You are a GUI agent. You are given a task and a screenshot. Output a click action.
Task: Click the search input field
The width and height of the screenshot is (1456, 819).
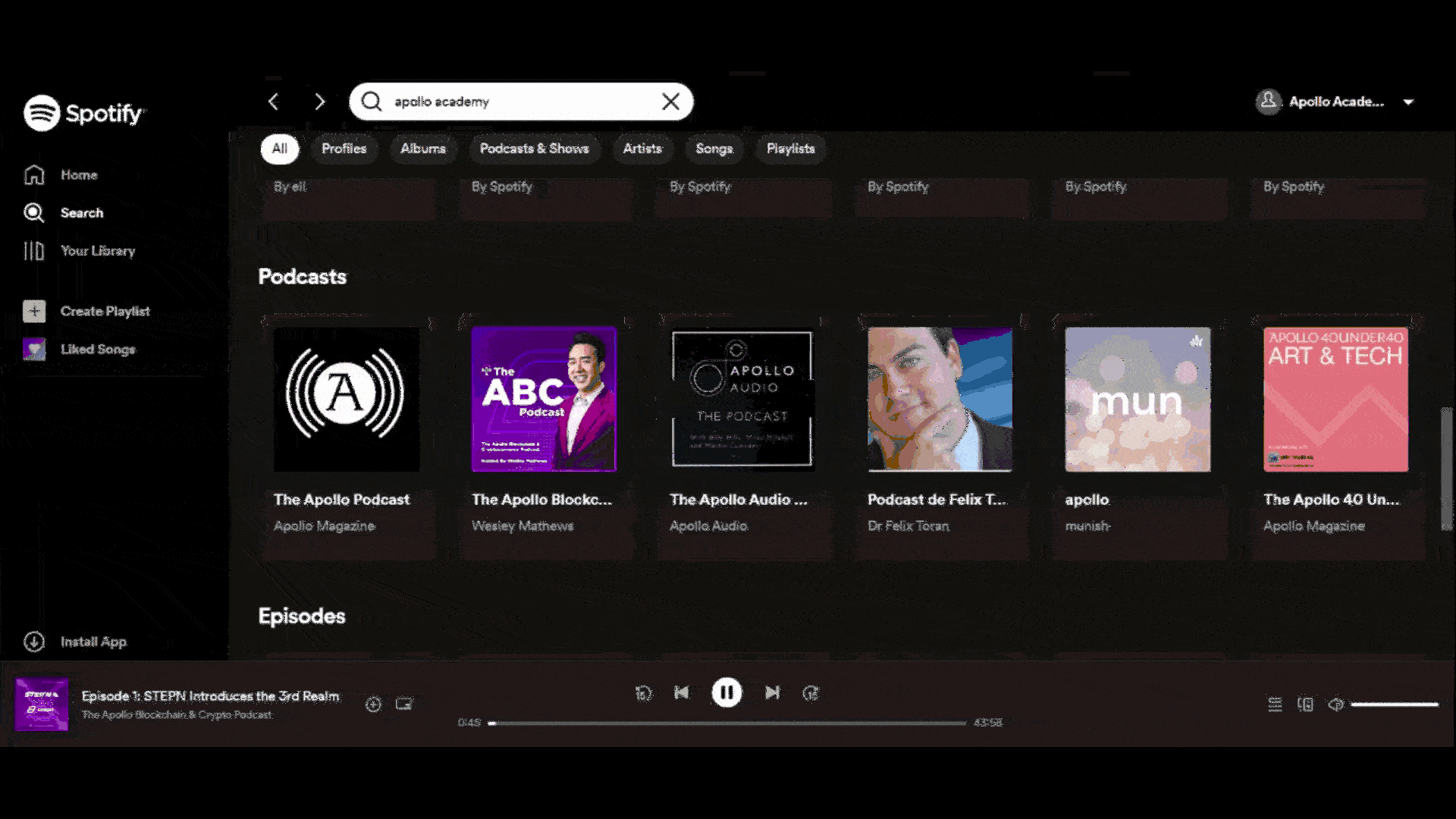[x=521, y=102]
